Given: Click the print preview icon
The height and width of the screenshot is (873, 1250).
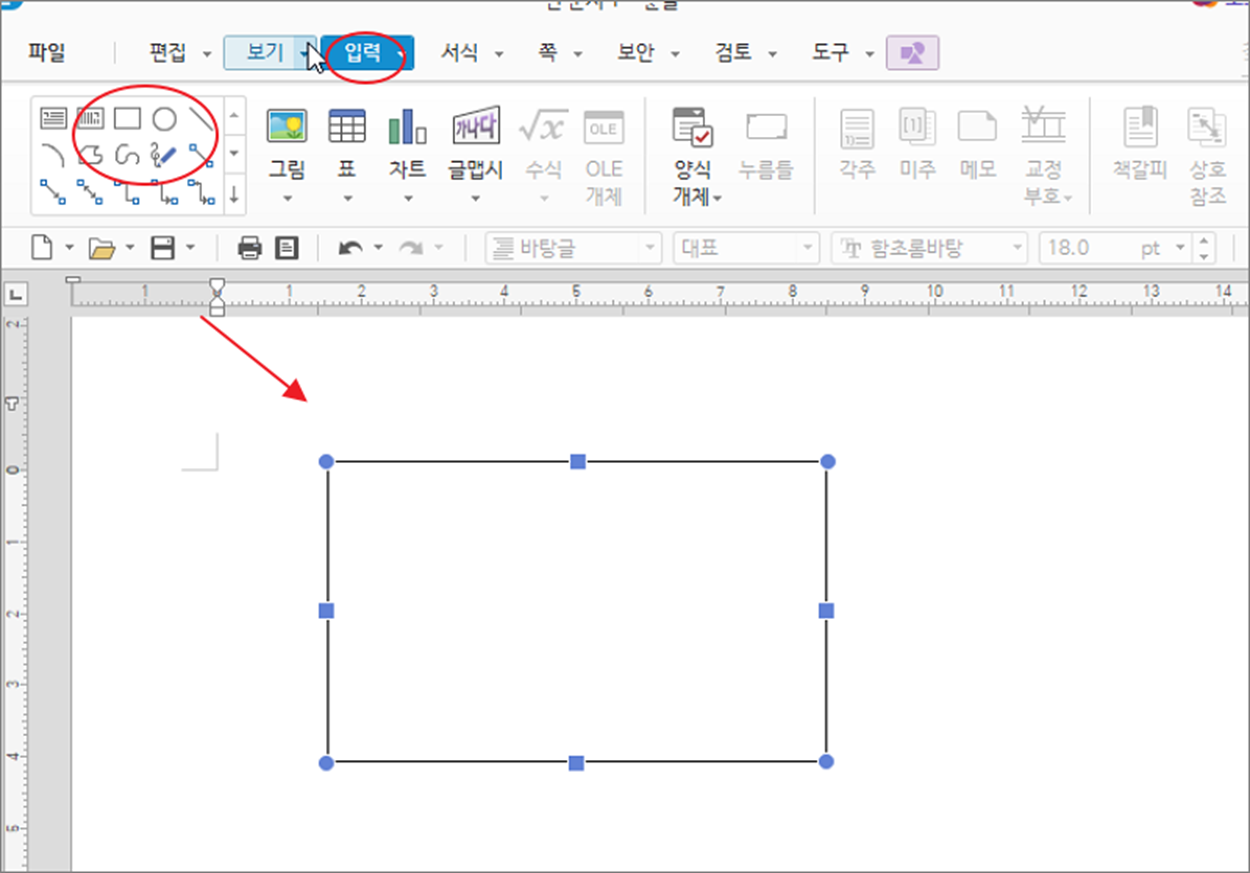Looking at the screenshot, I should (287, 247).
